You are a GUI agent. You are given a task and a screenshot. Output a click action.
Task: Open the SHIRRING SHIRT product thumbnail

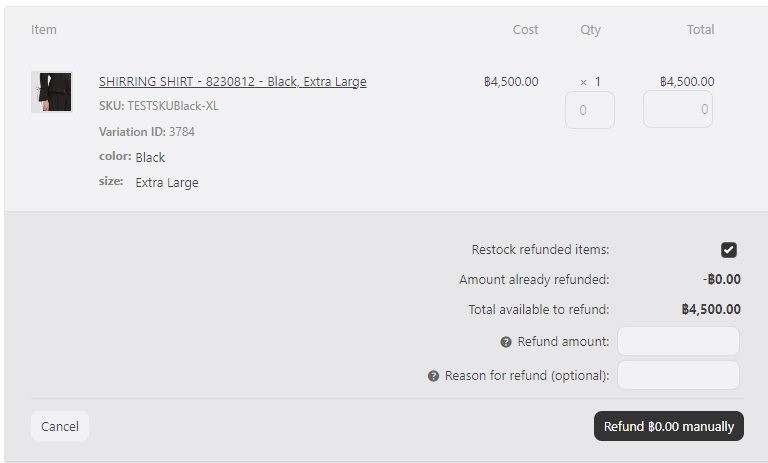51,92
